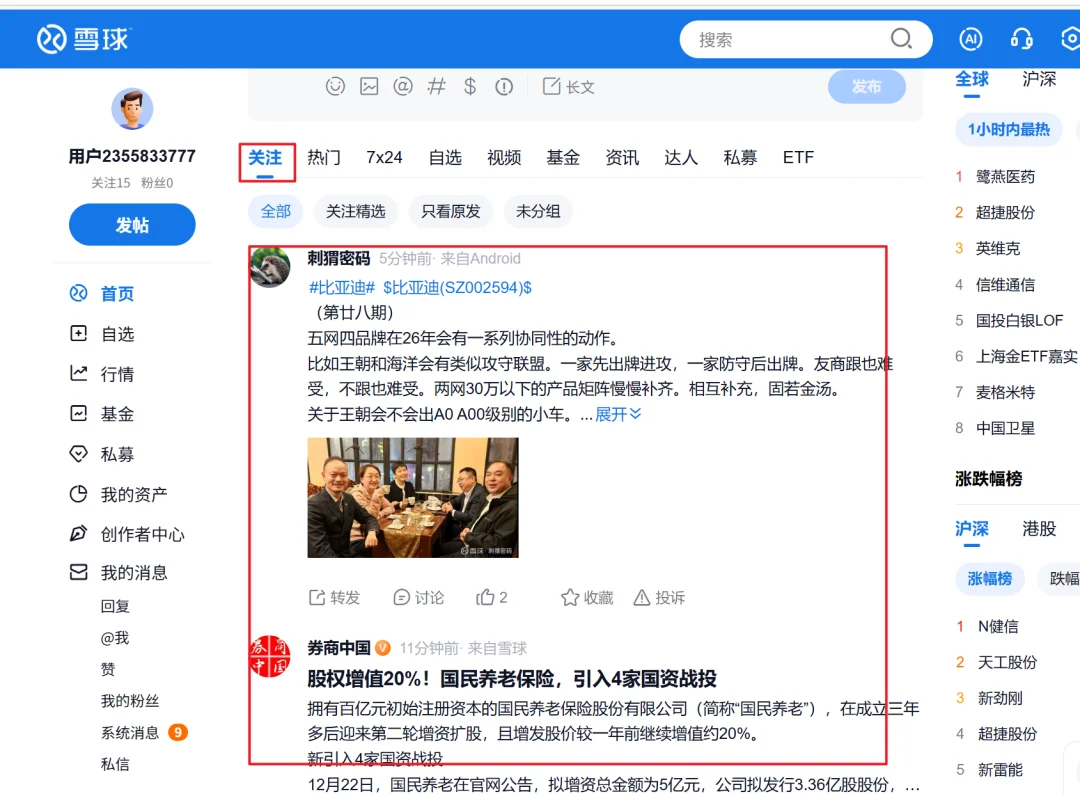Image resolution: width=1080 pixels, height=794 pixels.
Task: Add a topic with # icon
Action: [x=437, y=86]
